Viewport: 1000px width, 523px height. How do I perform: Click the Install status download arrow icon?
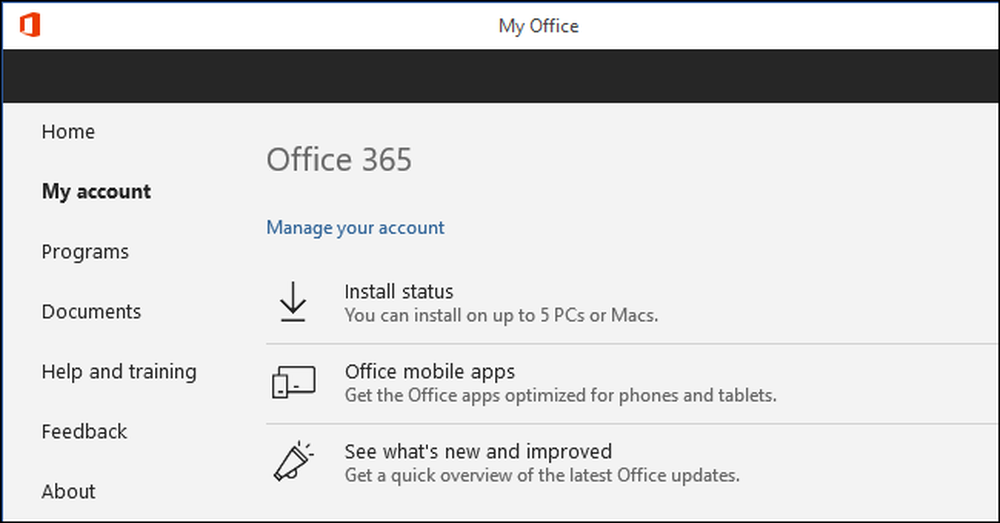(293, 302)
